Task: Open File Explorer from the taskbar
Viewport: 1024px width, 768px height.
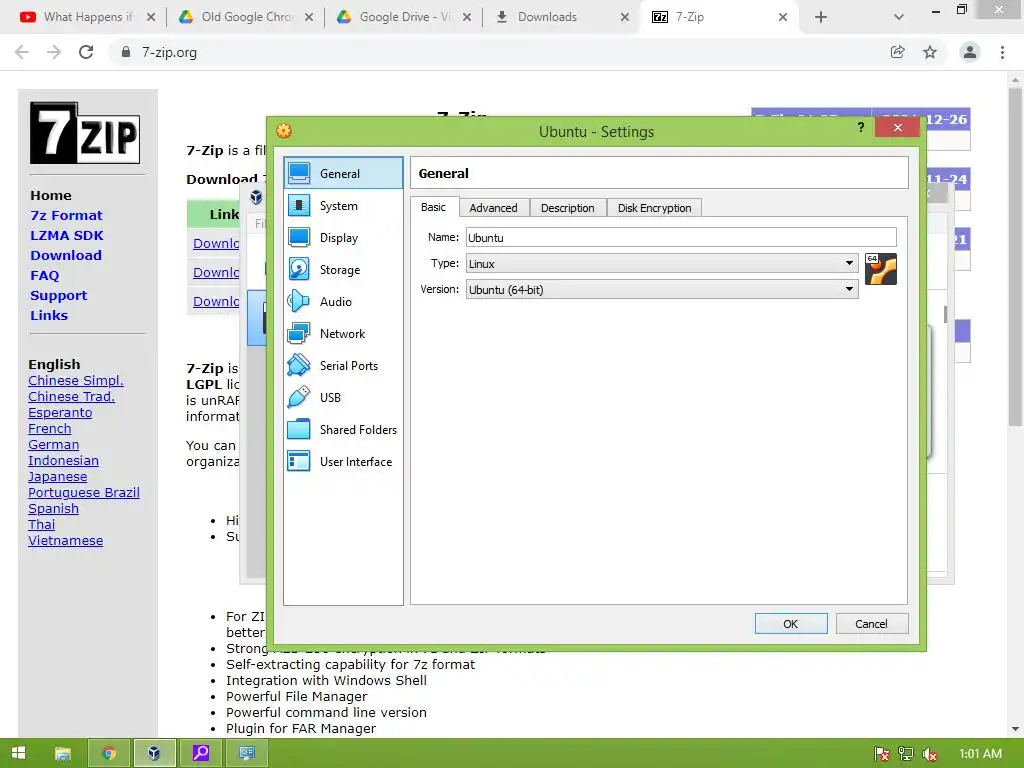Action: (63, 753)
